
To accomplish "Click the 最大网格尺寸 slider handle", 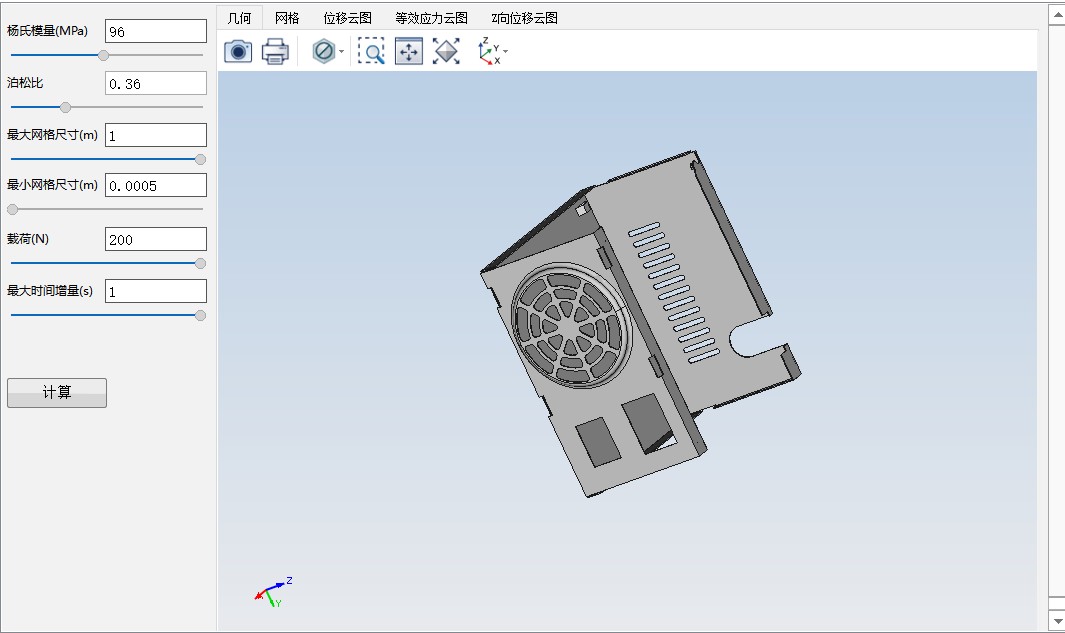I will click(200, 160).
